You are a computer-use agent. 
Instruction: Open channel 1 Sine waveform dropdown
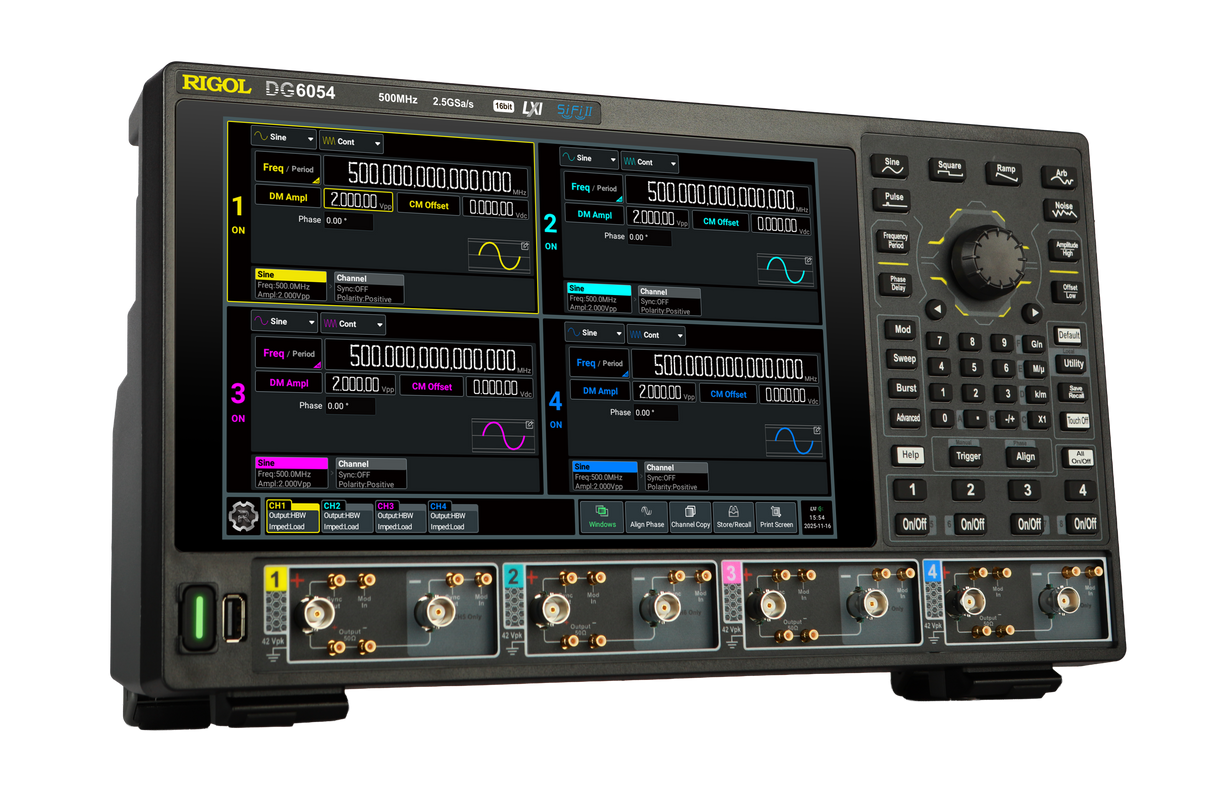[x=283, y=139]
